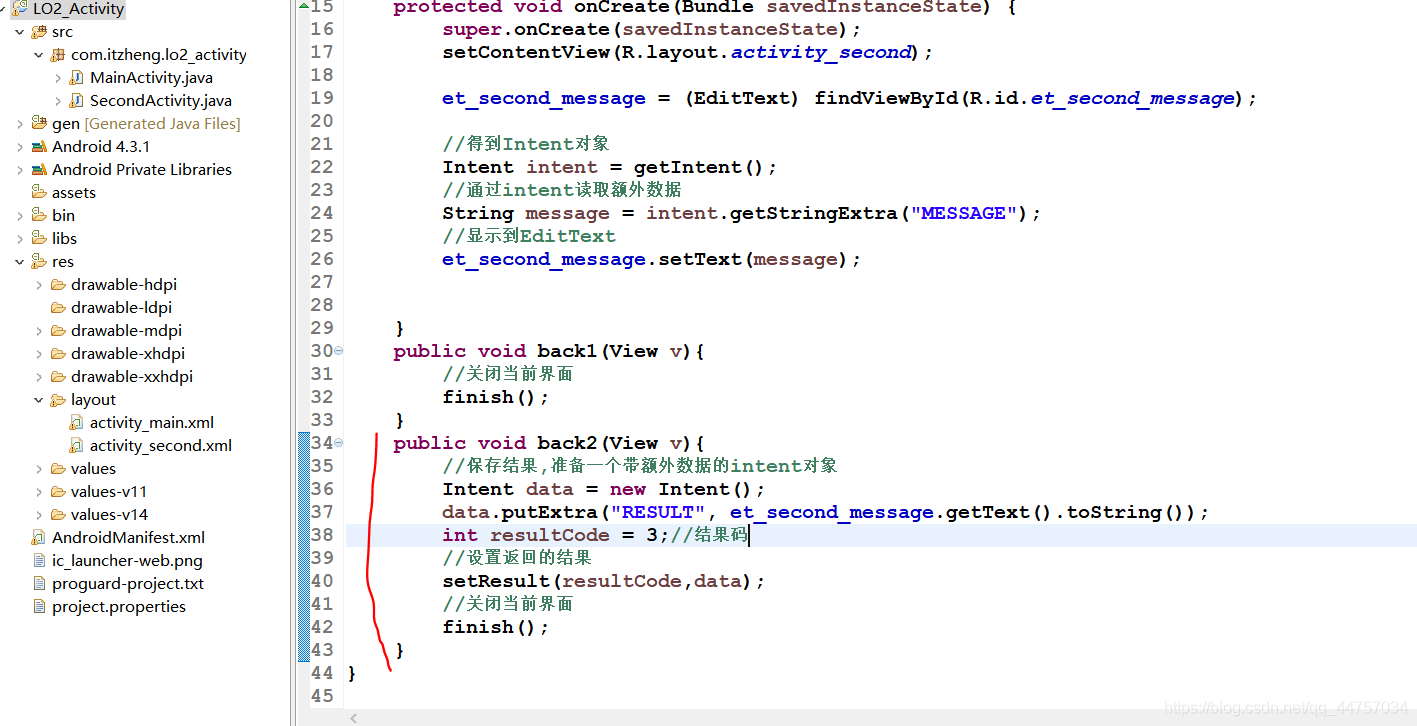1417x726 pixels.
Task: Expand the values-v11 folder arrow
Action: 39,492
